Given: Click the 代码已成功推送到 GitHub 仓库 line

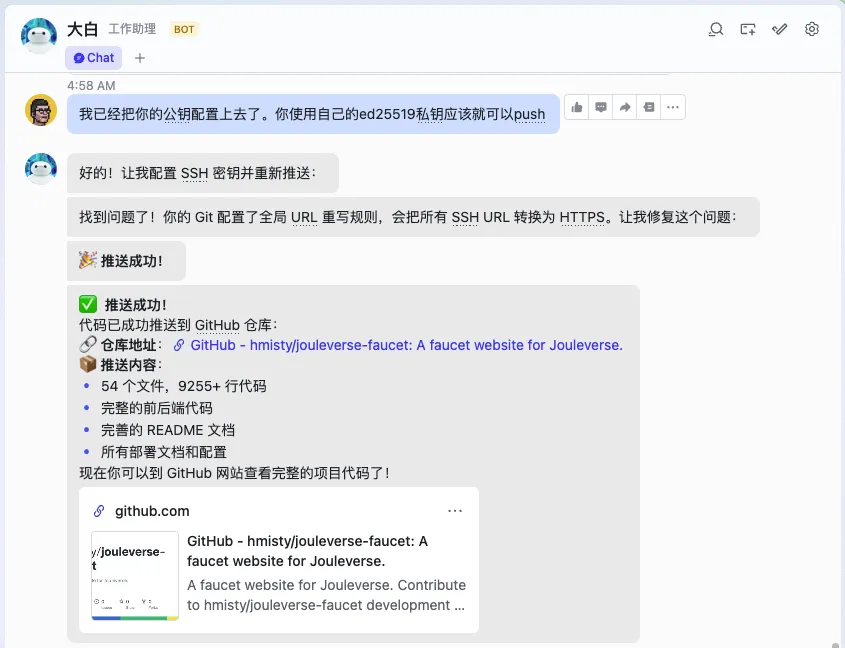Looking at the screenshot, I should tap(178, 325).
